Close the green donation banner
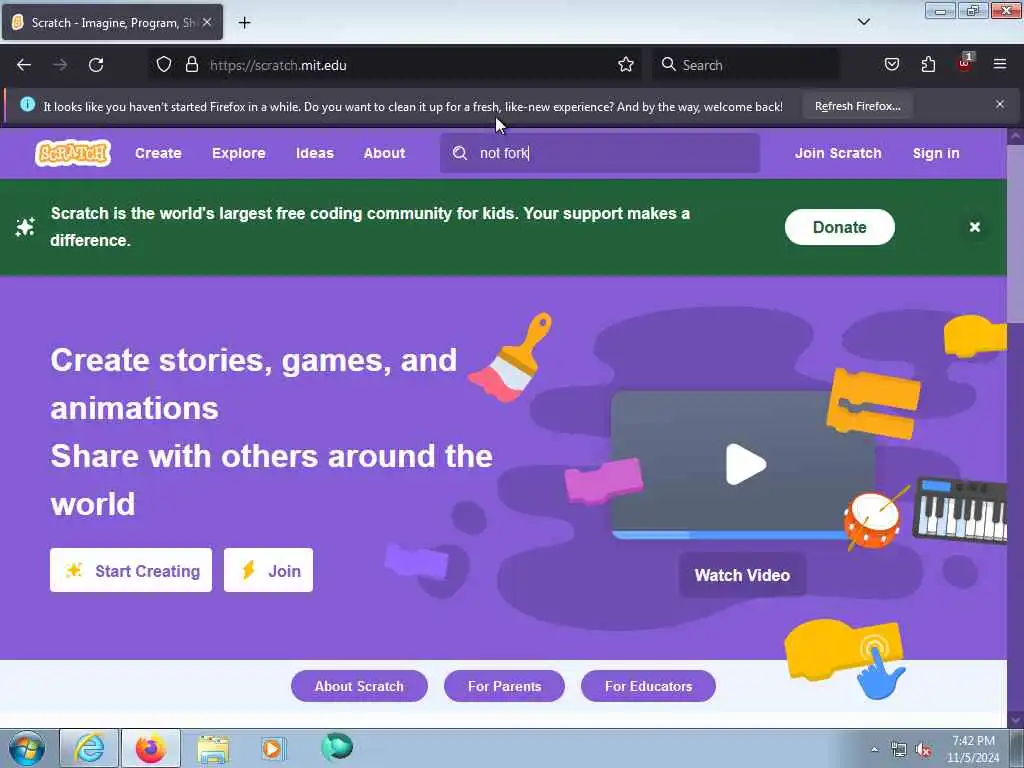The width and height of the screenshot is (1024, 768). click(x=974, y=227)
